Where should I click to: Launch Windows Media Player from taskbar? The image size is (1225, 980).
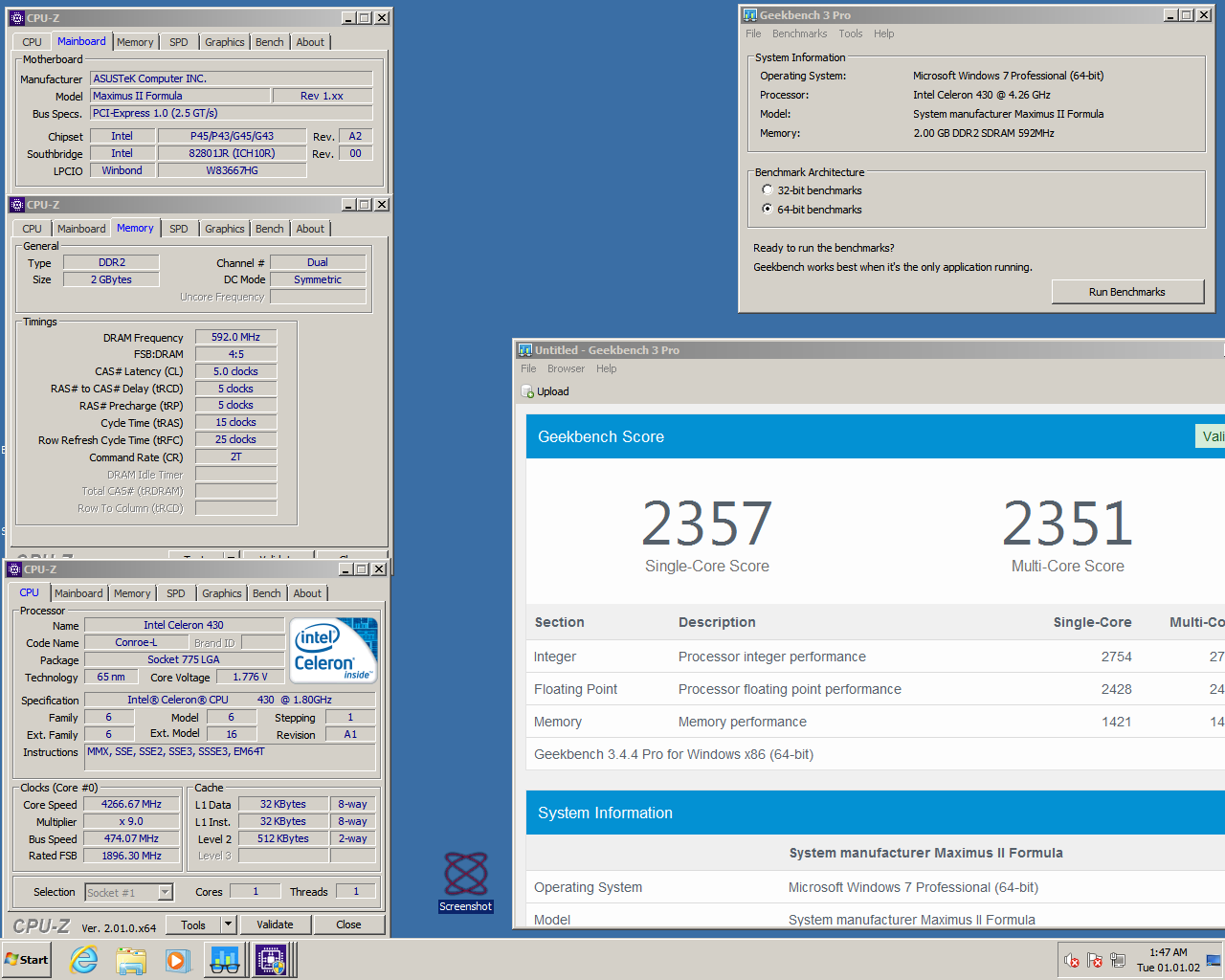point(178,960)
